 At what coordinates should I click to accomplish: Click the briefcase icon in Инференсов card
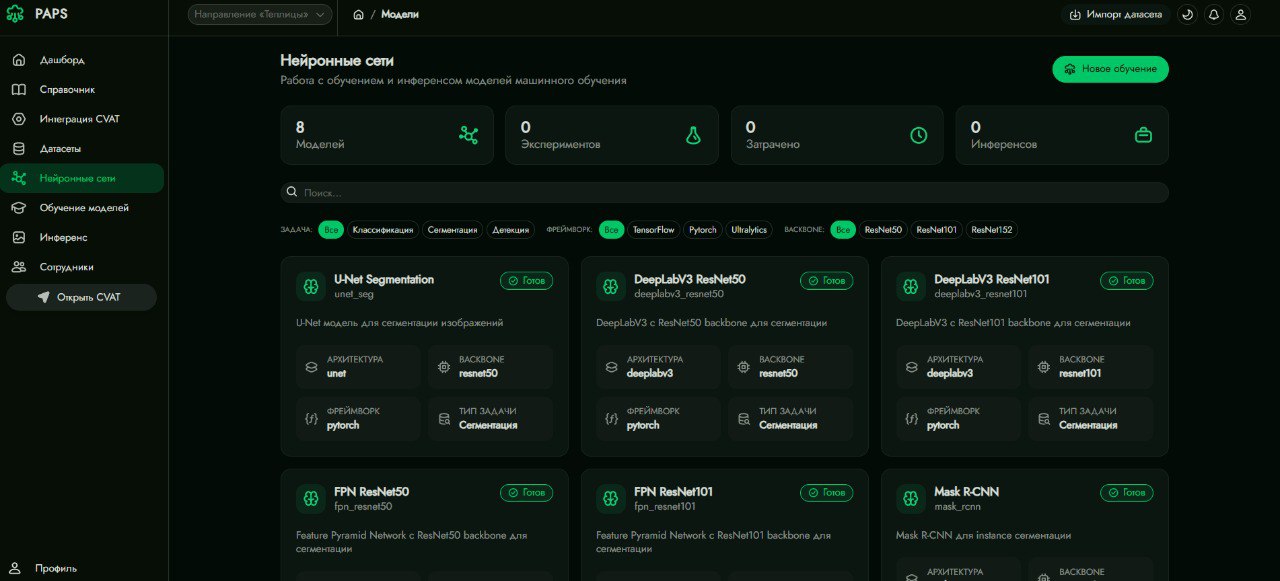pos(1144,135)
